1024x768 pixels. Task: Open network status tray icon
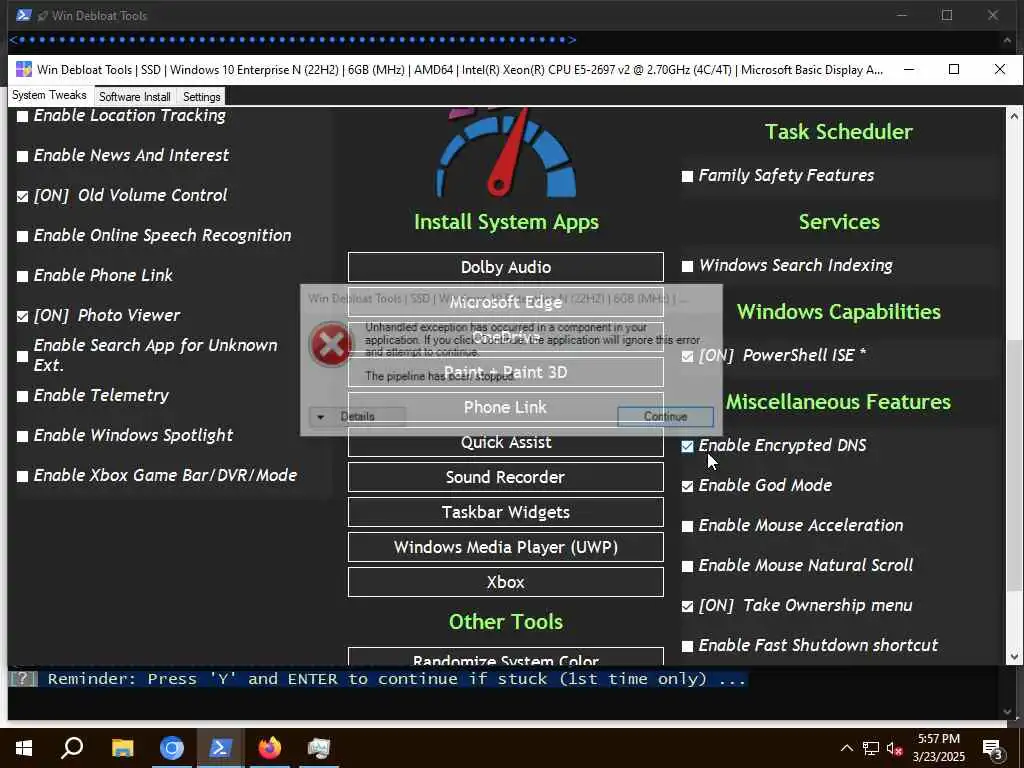coord(870,748)
